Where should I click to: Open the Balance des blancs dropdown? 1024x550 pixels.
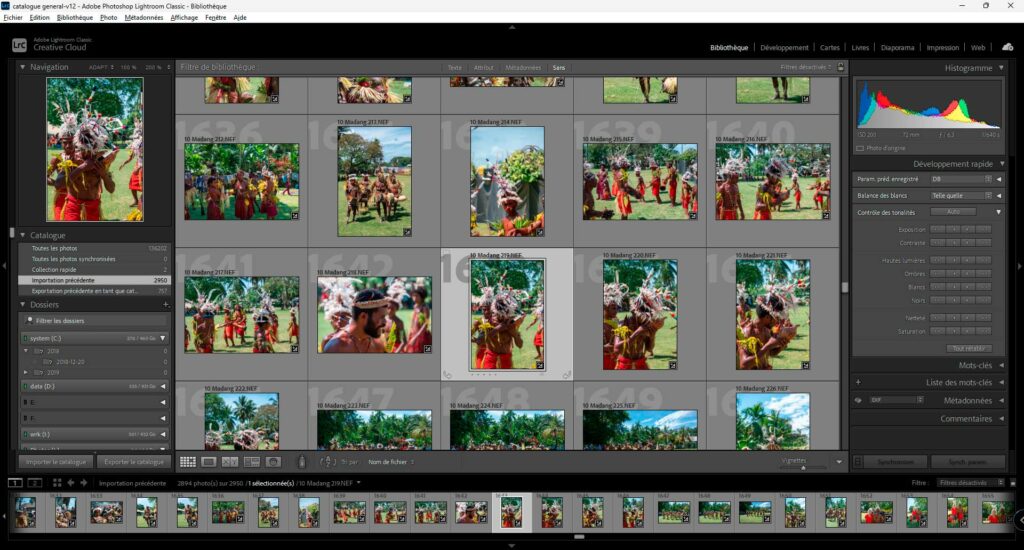961,195
